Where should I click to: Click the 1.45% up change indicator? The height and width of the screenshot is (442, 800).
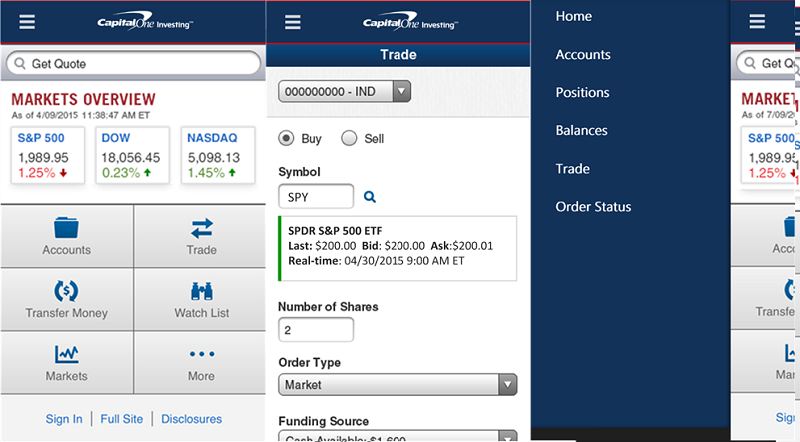coord(212,173)
